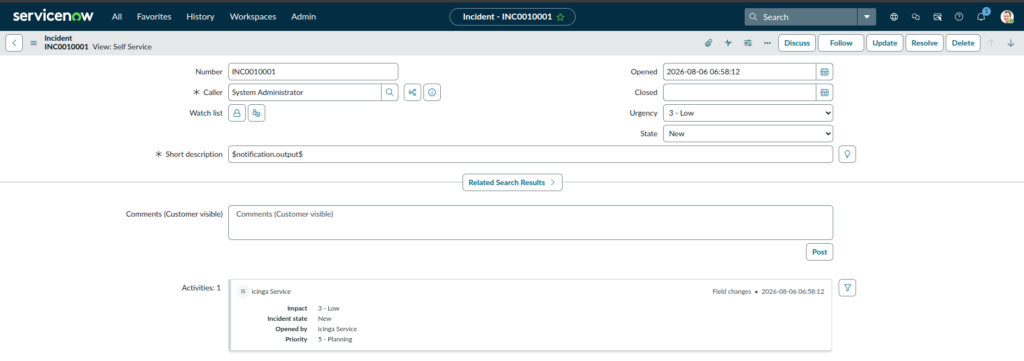Open the Urgency dropdown
Image resolution: width=1024 pixels, height=361 pixels.
pos(748,113)
